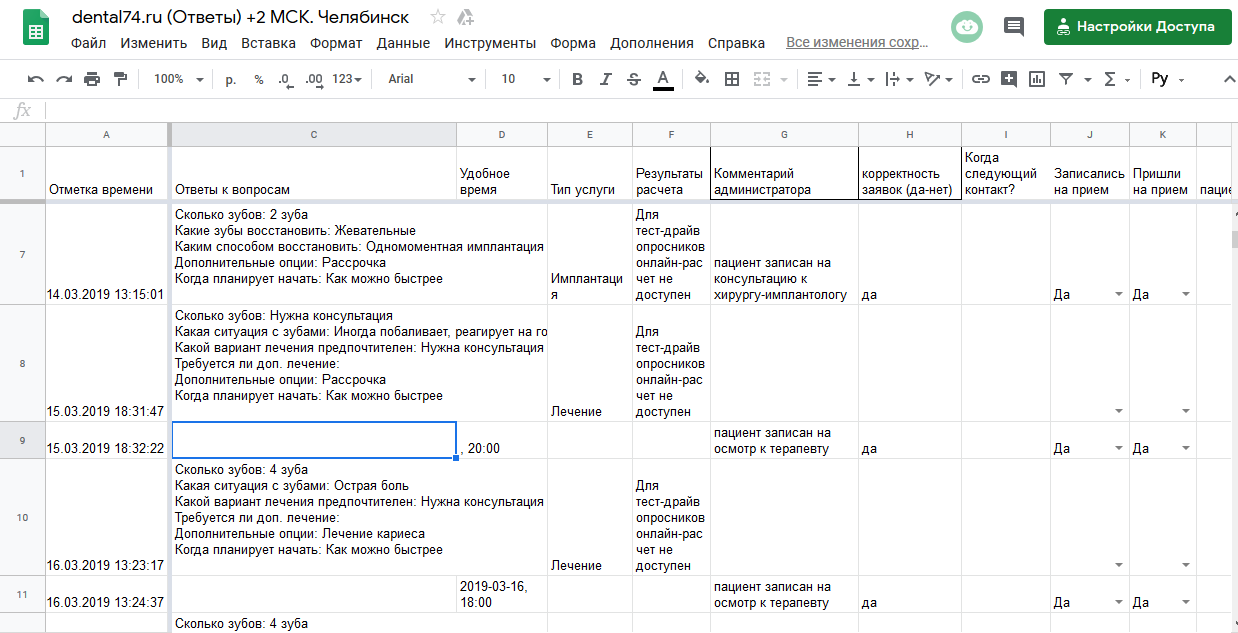Open the text rotation dropdown

coord(940,79)
